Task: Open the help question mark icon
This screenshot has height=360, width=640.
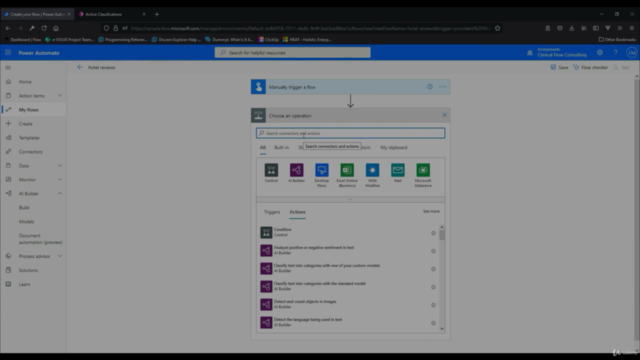Action: click(616, 53)
